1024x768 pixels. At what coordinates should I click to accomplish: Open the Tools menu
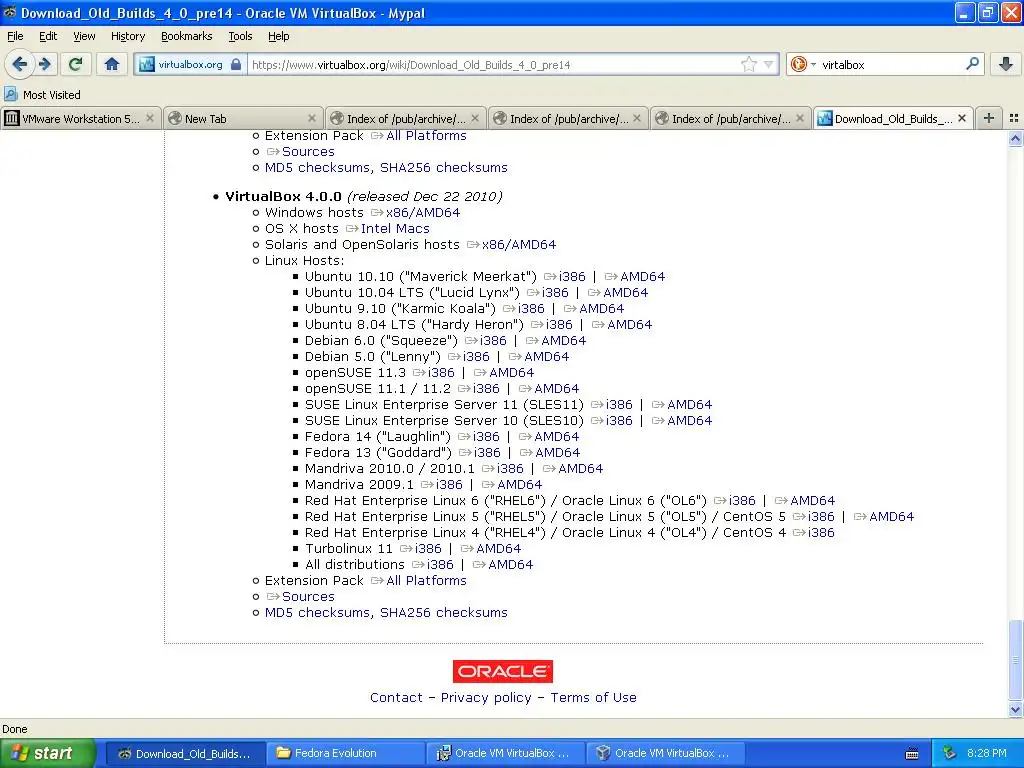click(240, 36)
